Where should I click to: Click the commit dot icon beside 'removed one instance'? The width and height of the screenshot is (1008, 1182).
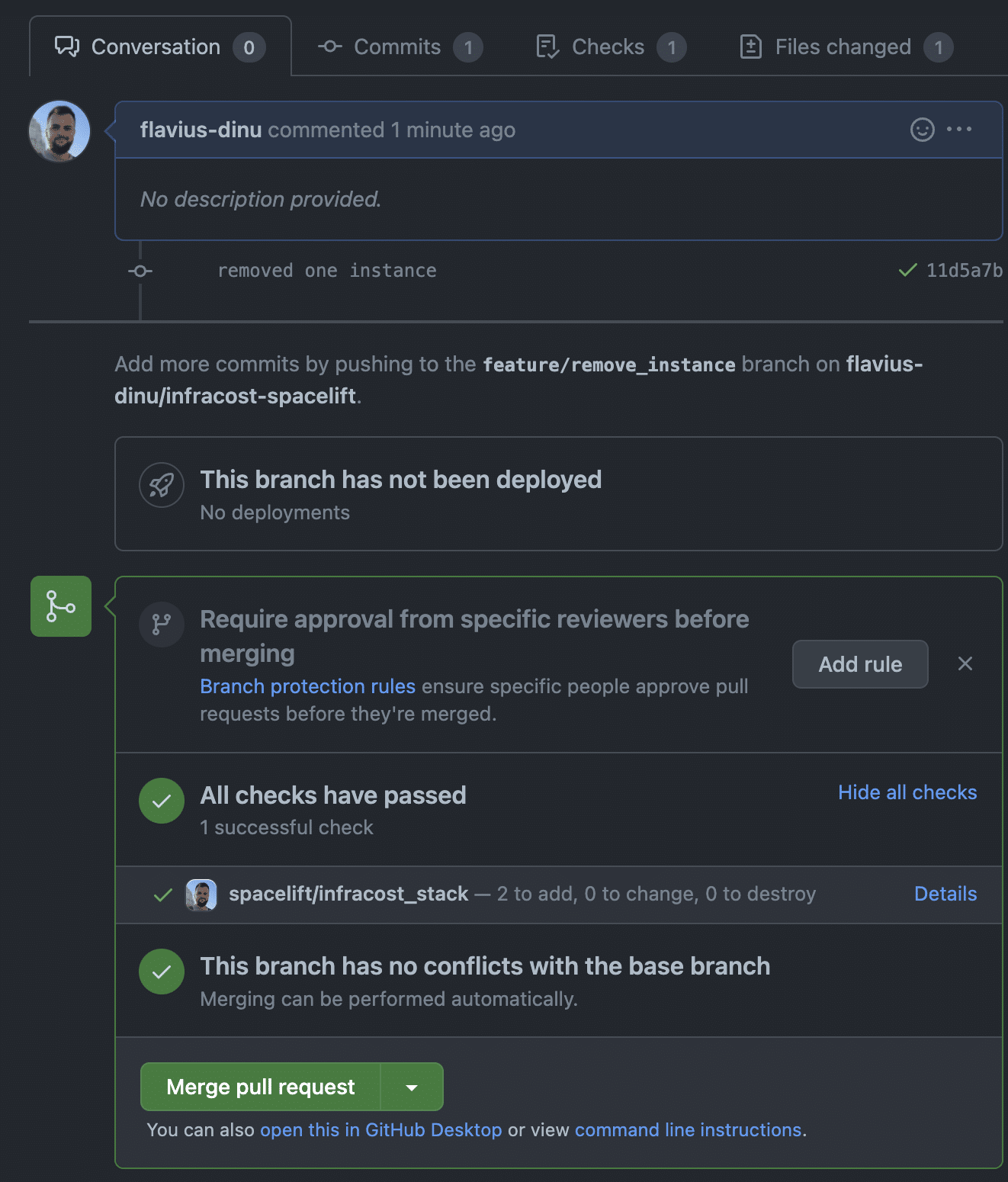(x=140, y=271)
